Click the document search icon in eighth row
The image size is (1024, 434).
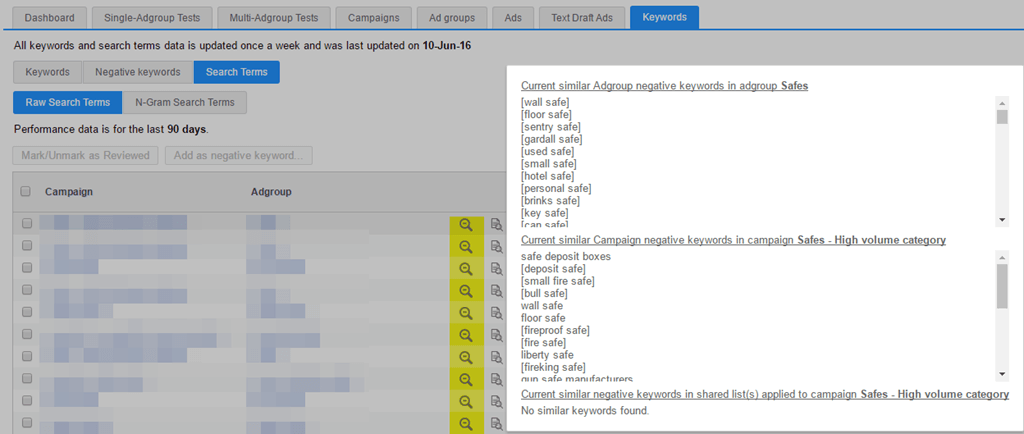point(496,379)
